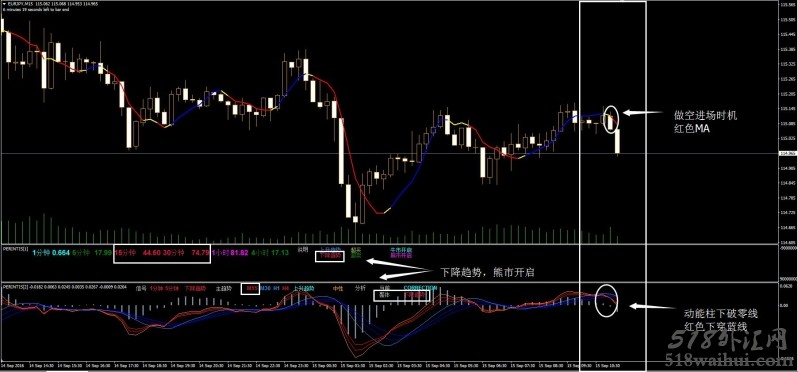Click the large white candle at the chart's lowest point
The image size is (798, 372).
(x=349, y=201)
